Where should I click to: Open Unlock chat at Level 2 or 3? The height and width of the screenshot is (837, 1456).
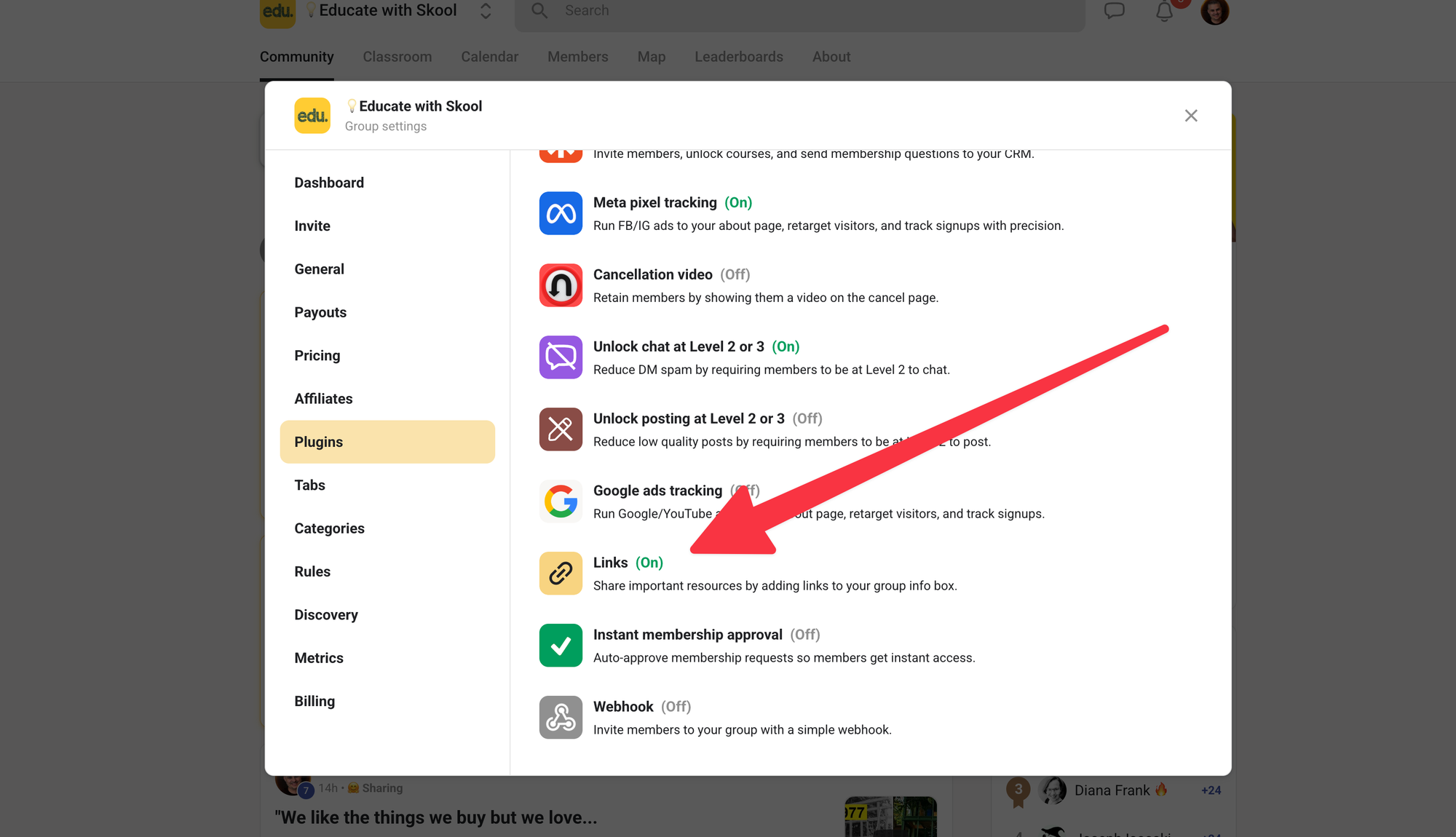click(x=678, y=346)
